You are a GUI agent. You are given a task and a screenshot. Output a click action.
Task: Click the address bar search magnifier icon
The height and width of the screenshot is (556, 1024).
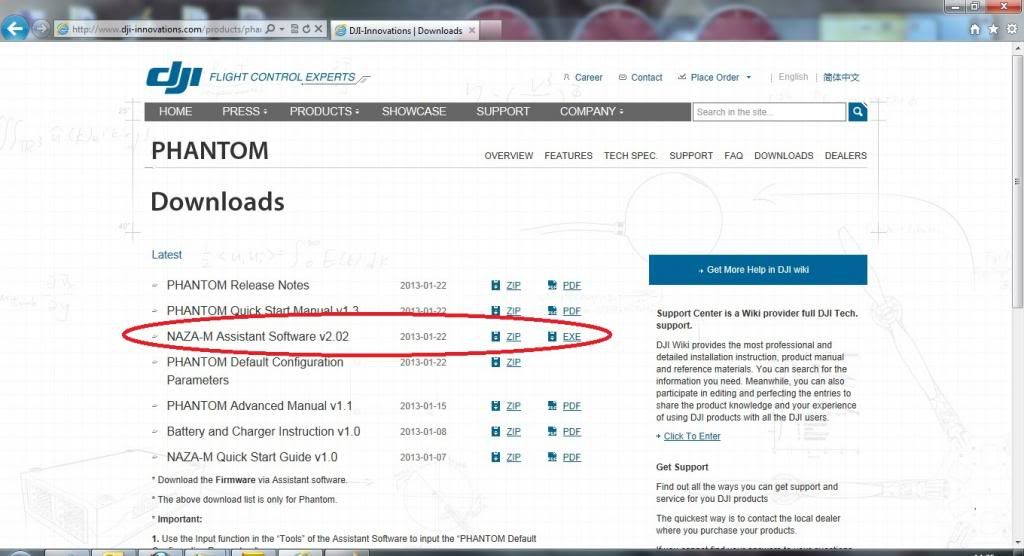pos(270,29)
